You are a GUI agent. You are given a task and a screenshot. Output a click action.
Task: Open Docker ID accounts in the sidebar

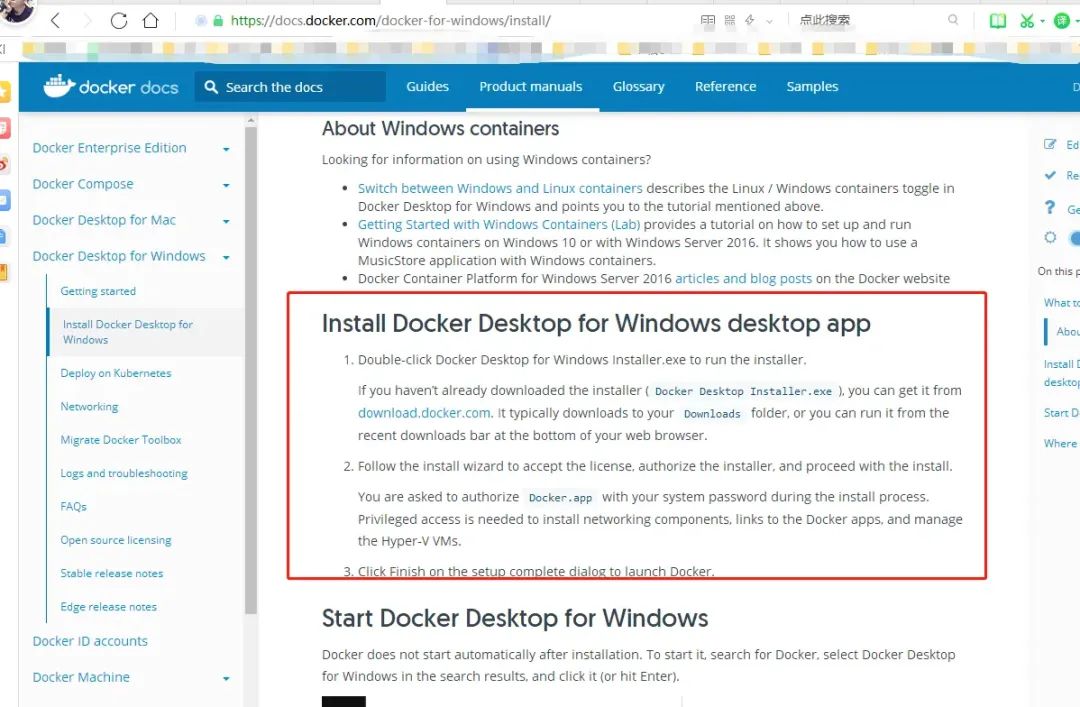pos(90,641)
